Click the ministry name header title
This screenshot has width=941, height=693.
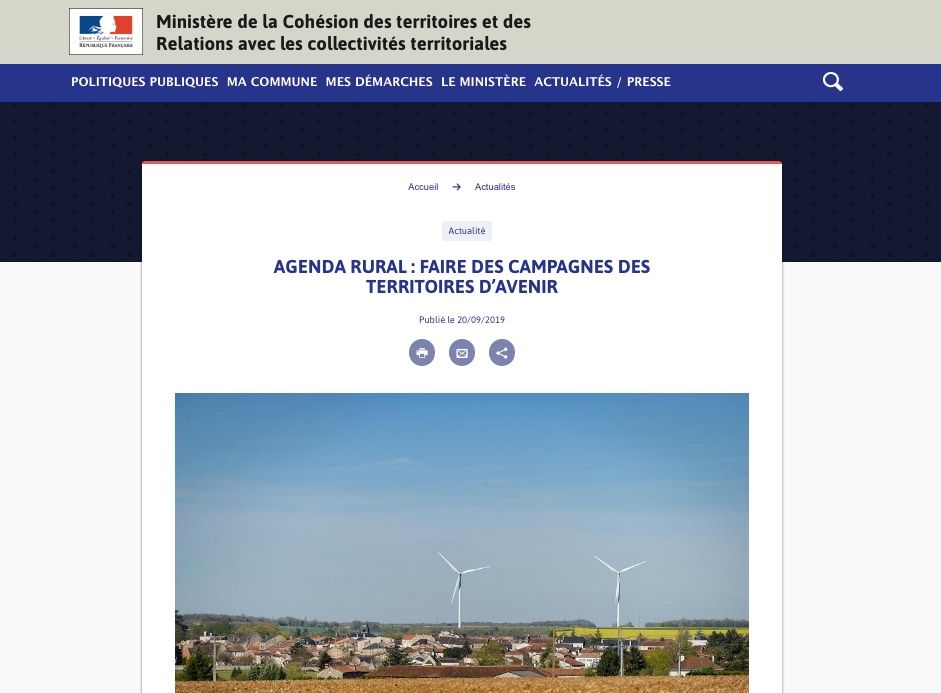343,32
